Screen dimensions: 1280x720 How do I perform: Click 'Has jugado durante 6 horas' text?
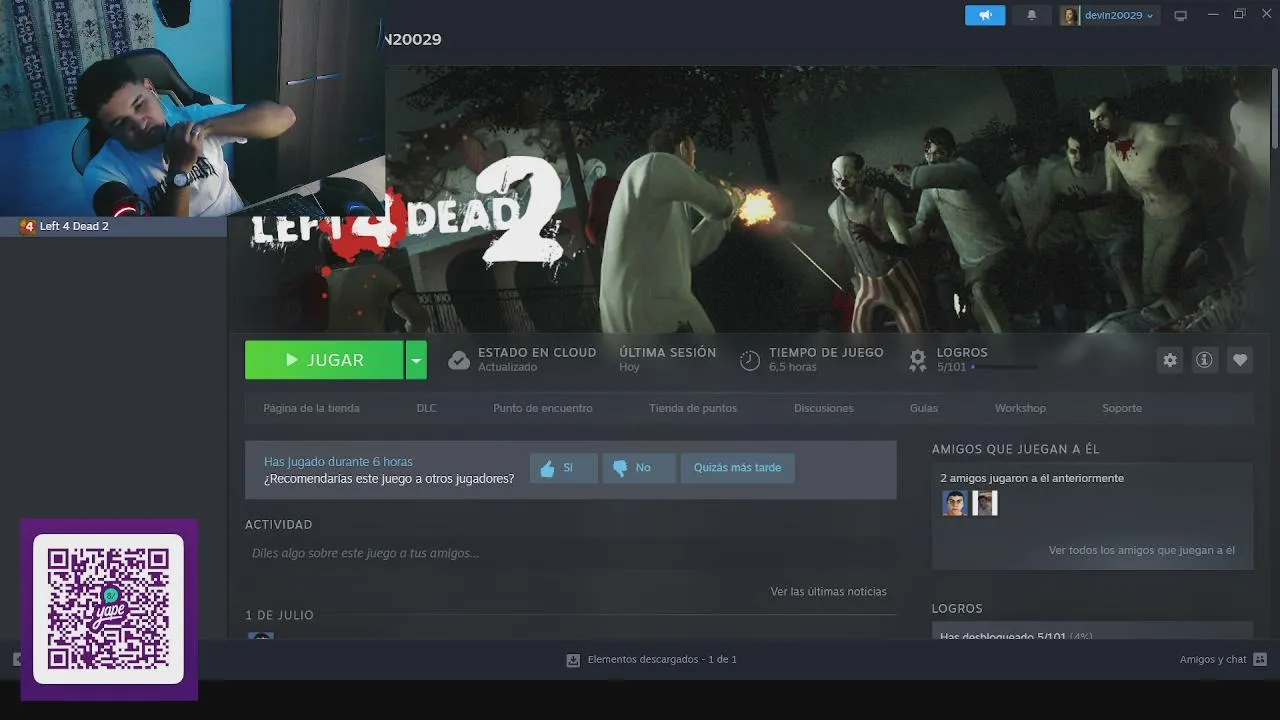click(338, 462)
